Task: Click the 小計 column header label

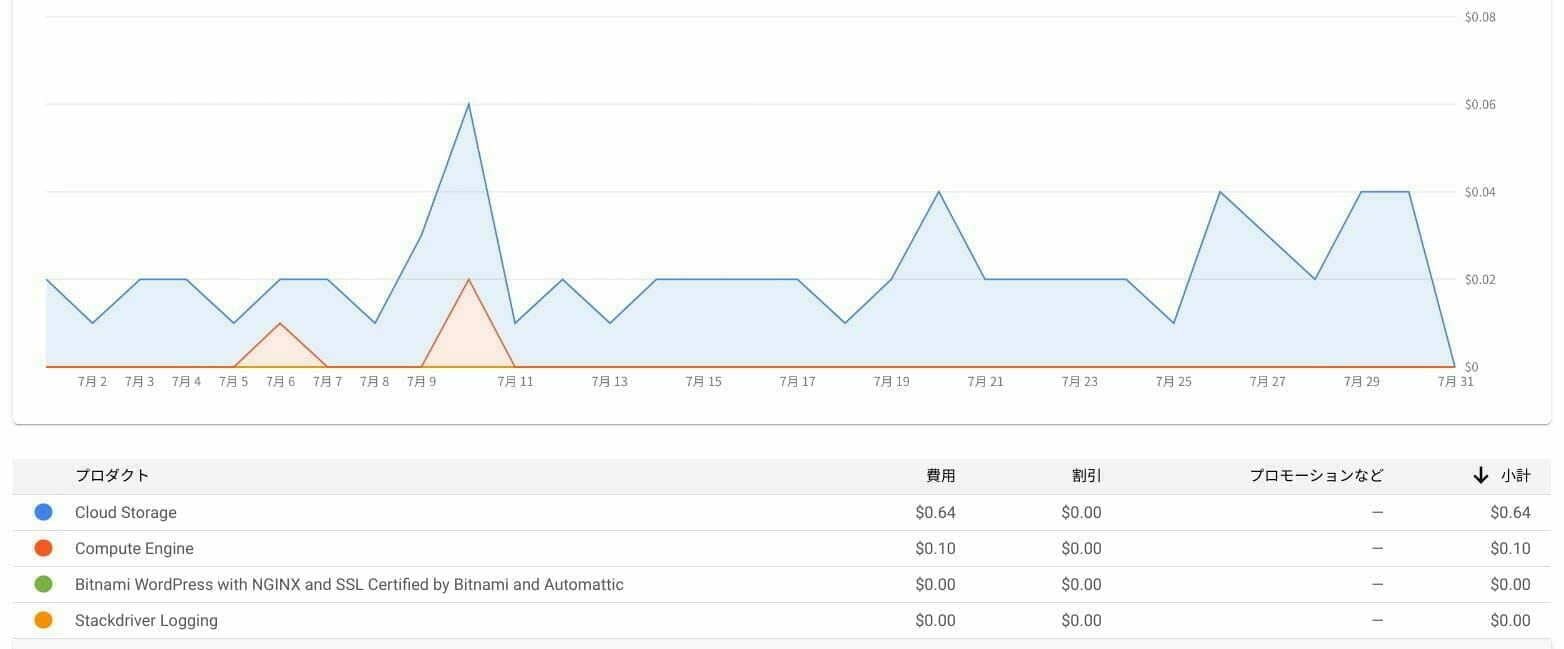Action: click(1516, 476)
